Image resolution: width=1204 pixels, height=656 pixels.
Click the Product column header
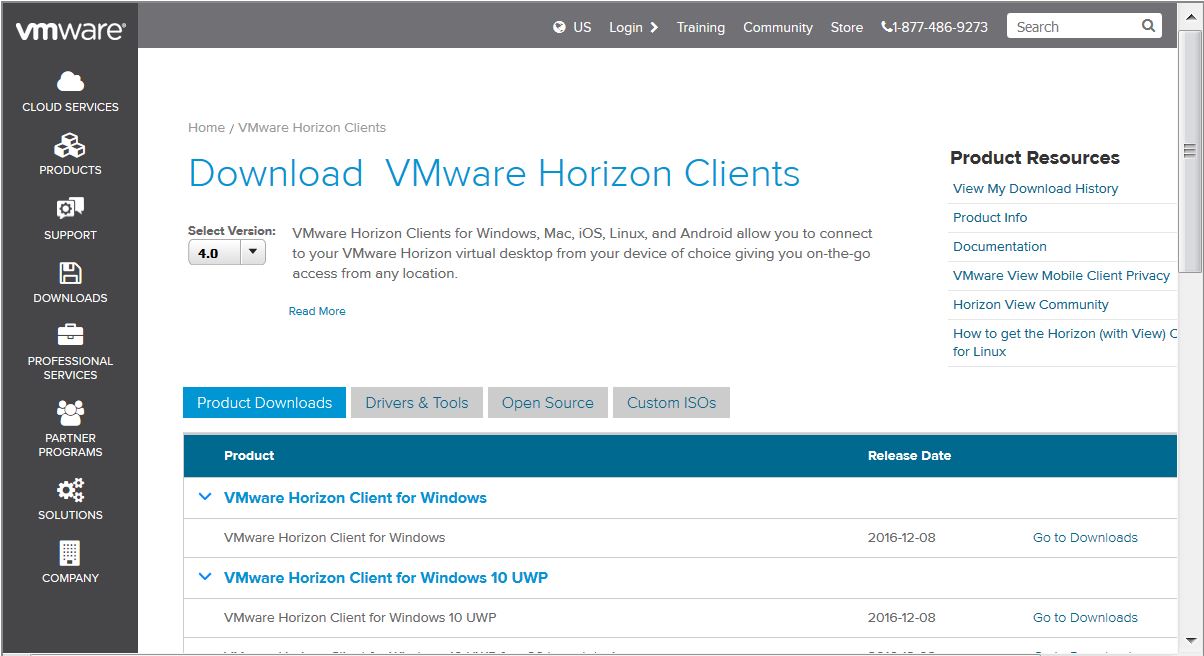click(249, 455)
